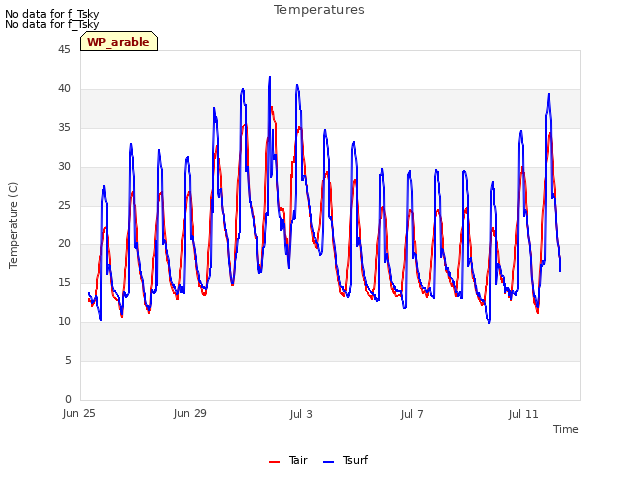Viewport: 640px width, 480px height.
Task: Click the first 'No data for f_Tsky' message
Action: tap(52, 14)
